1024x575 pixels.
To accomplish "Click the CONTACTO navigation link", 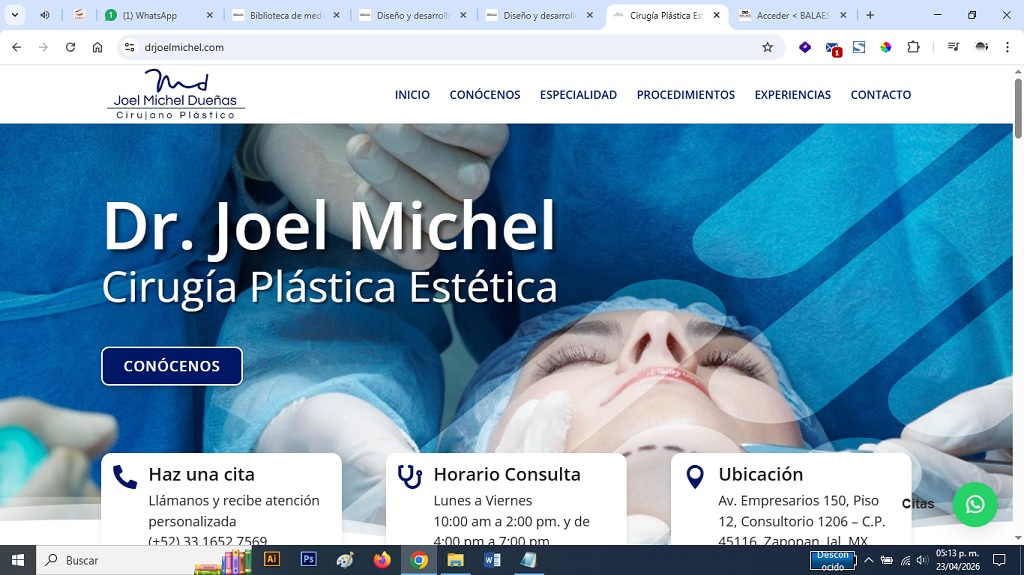I will point(880,95).
